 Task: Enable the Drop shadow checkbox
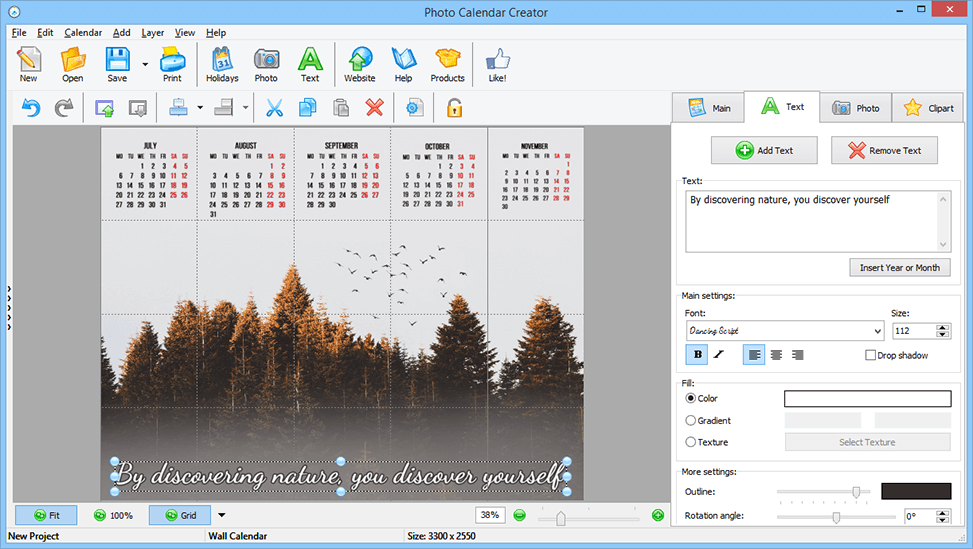tap(870, 355)
